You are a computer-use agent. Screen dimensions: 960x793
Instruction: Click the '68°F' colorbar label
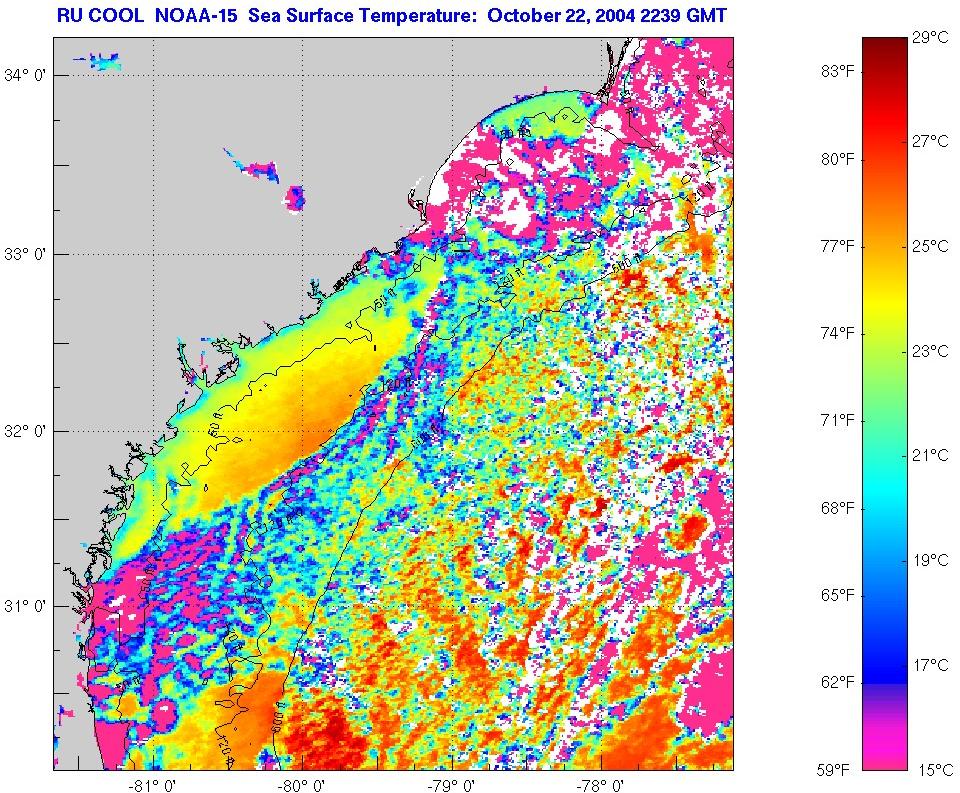click(x=838, y=508)
